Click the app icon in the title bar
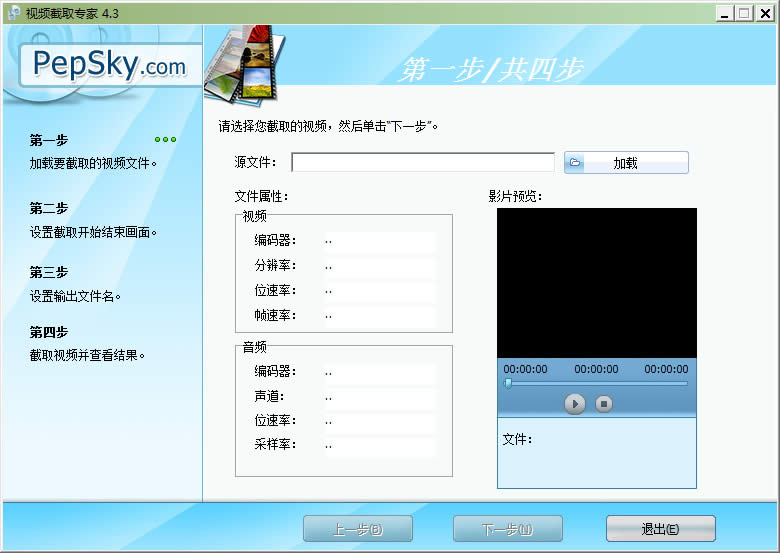The image size is (780, 553). click(14, 13)
